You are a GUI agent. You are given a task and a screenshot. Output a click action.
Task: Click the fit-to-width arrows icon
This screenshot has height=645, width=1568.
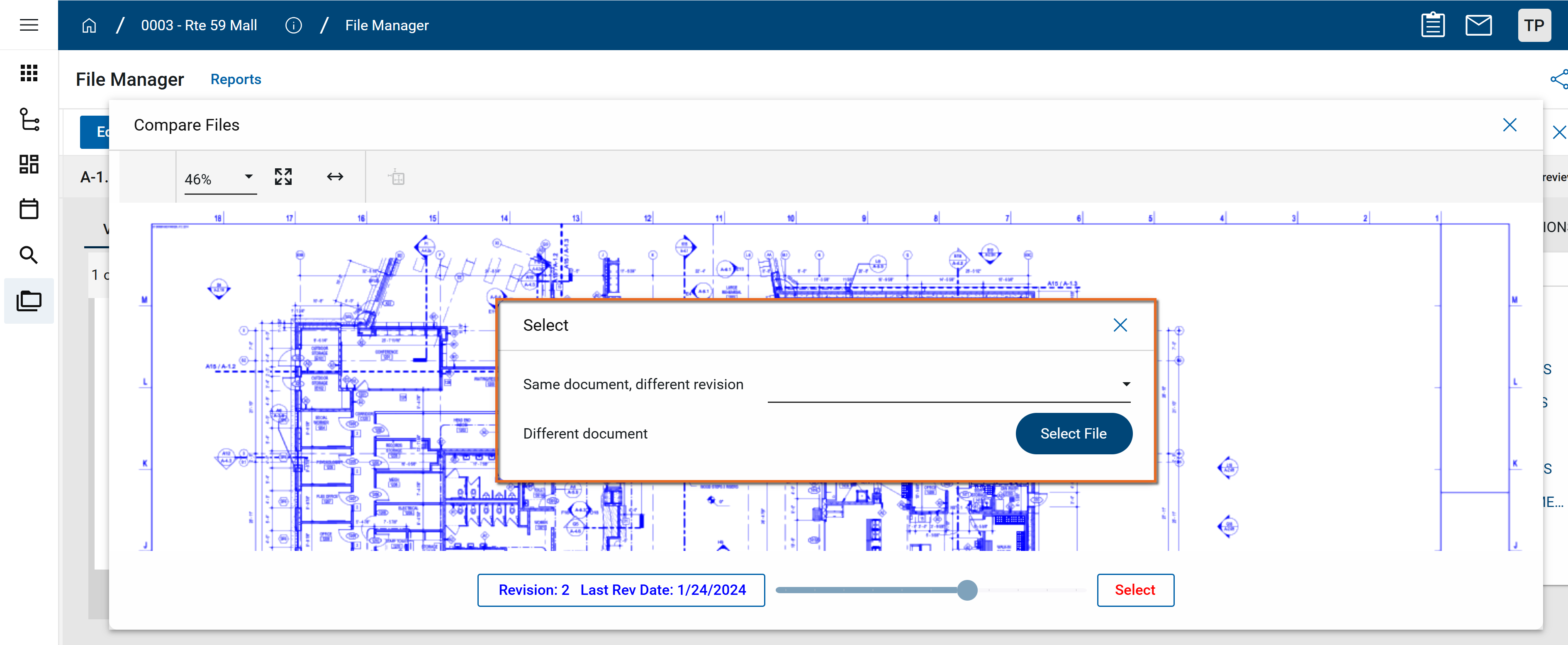335,177
